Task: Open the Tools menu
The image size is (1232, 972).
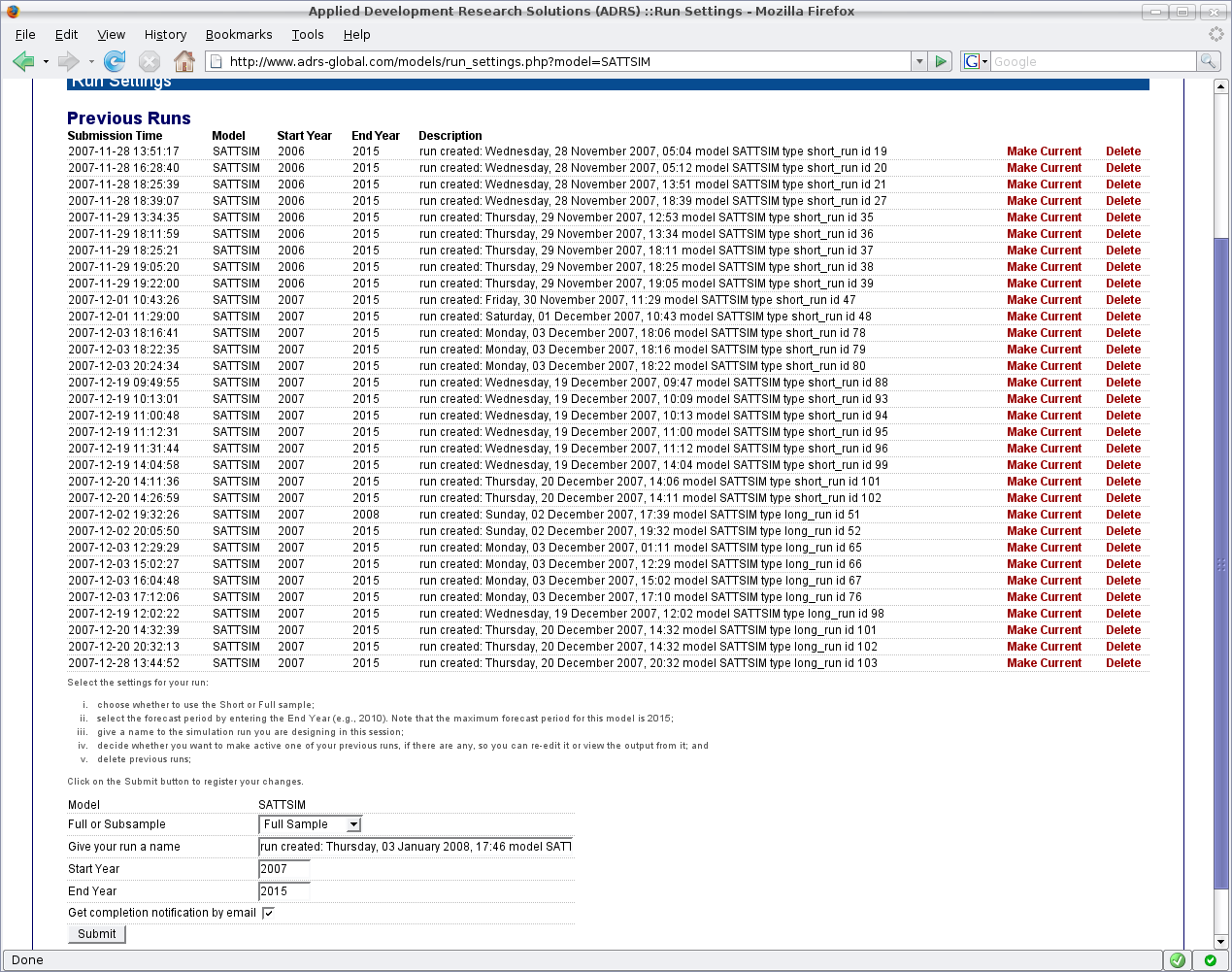Action: pos(308,34)
